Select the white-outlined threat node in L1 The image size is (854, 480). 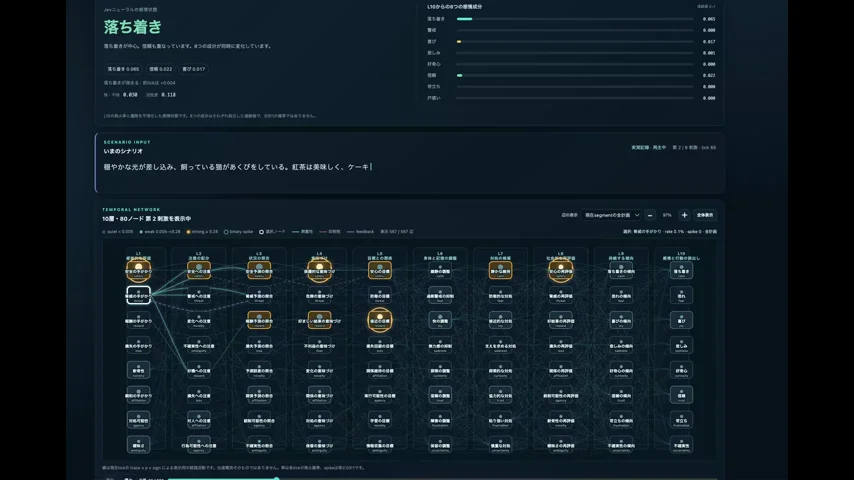tap(138, 295)
